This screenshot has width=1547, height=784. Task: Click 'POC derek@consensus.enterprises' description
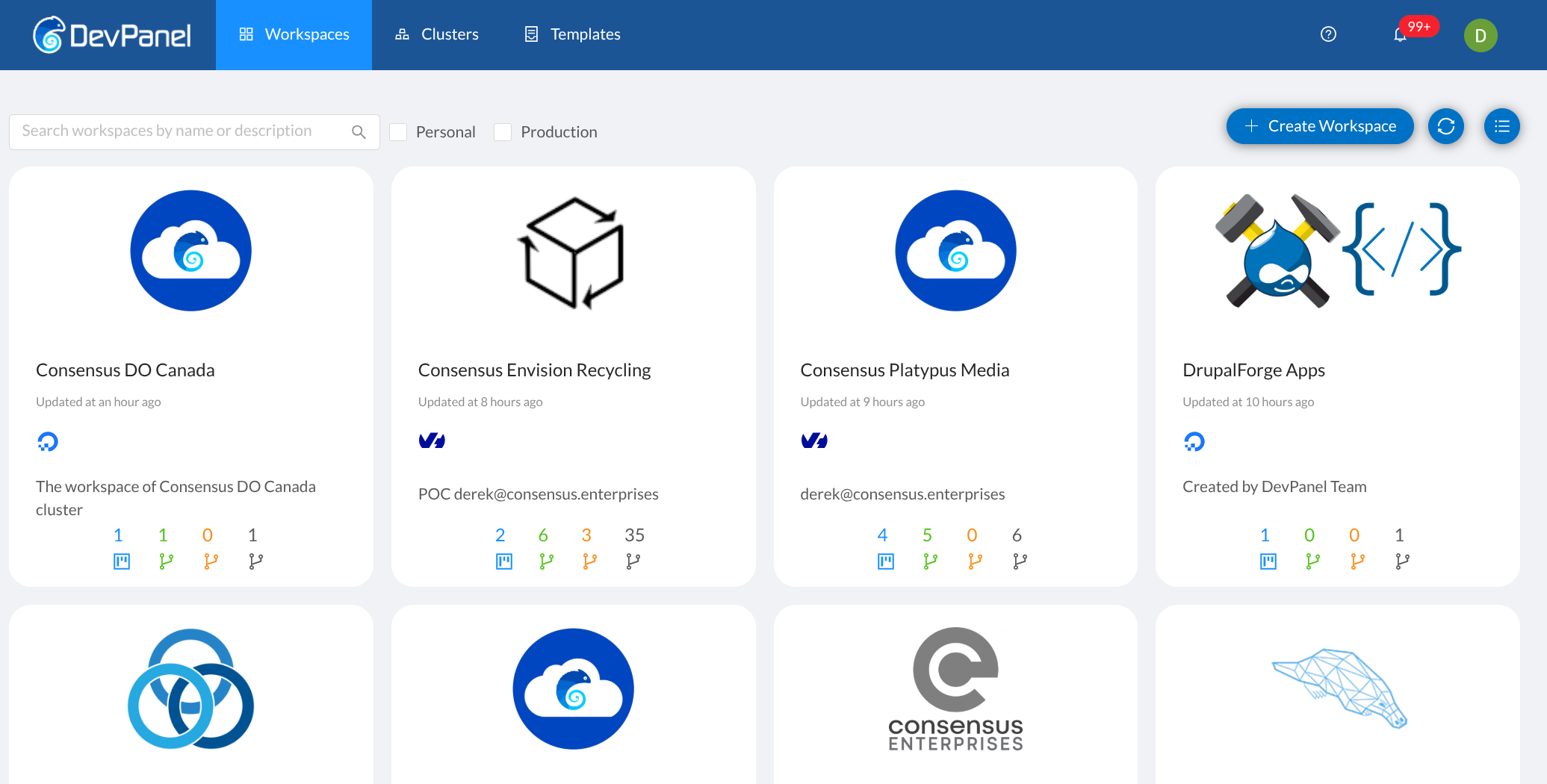(539, 494)
